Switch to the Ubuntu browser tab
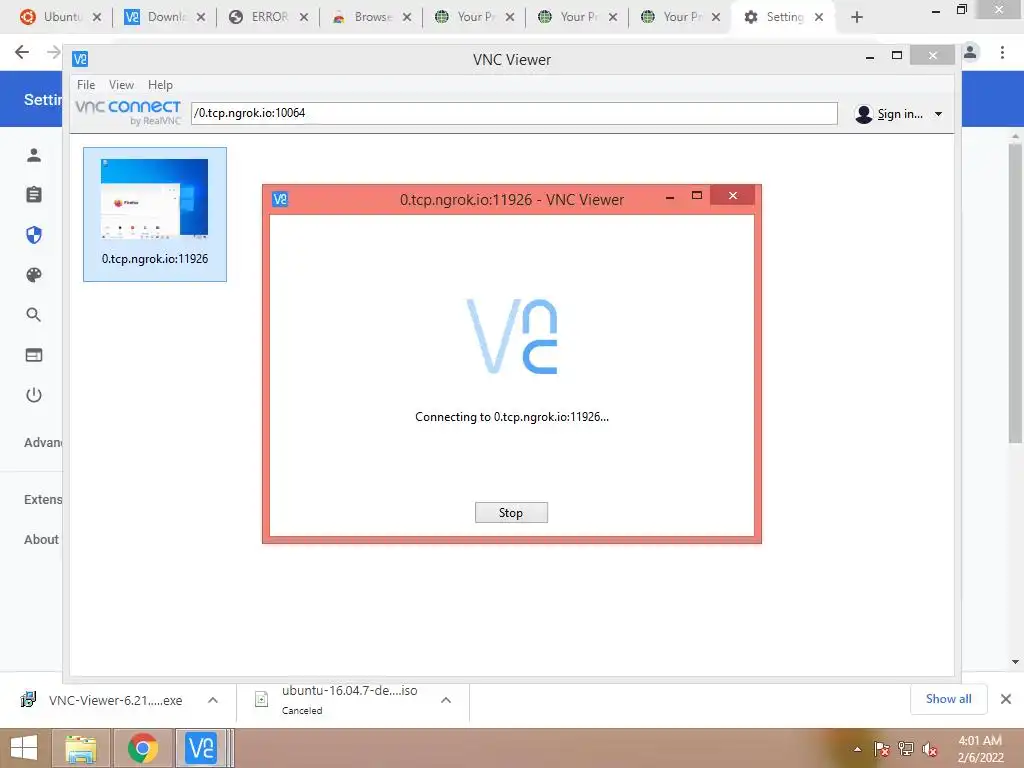This screenshot has width=1024, height=768. coord(60,17)
